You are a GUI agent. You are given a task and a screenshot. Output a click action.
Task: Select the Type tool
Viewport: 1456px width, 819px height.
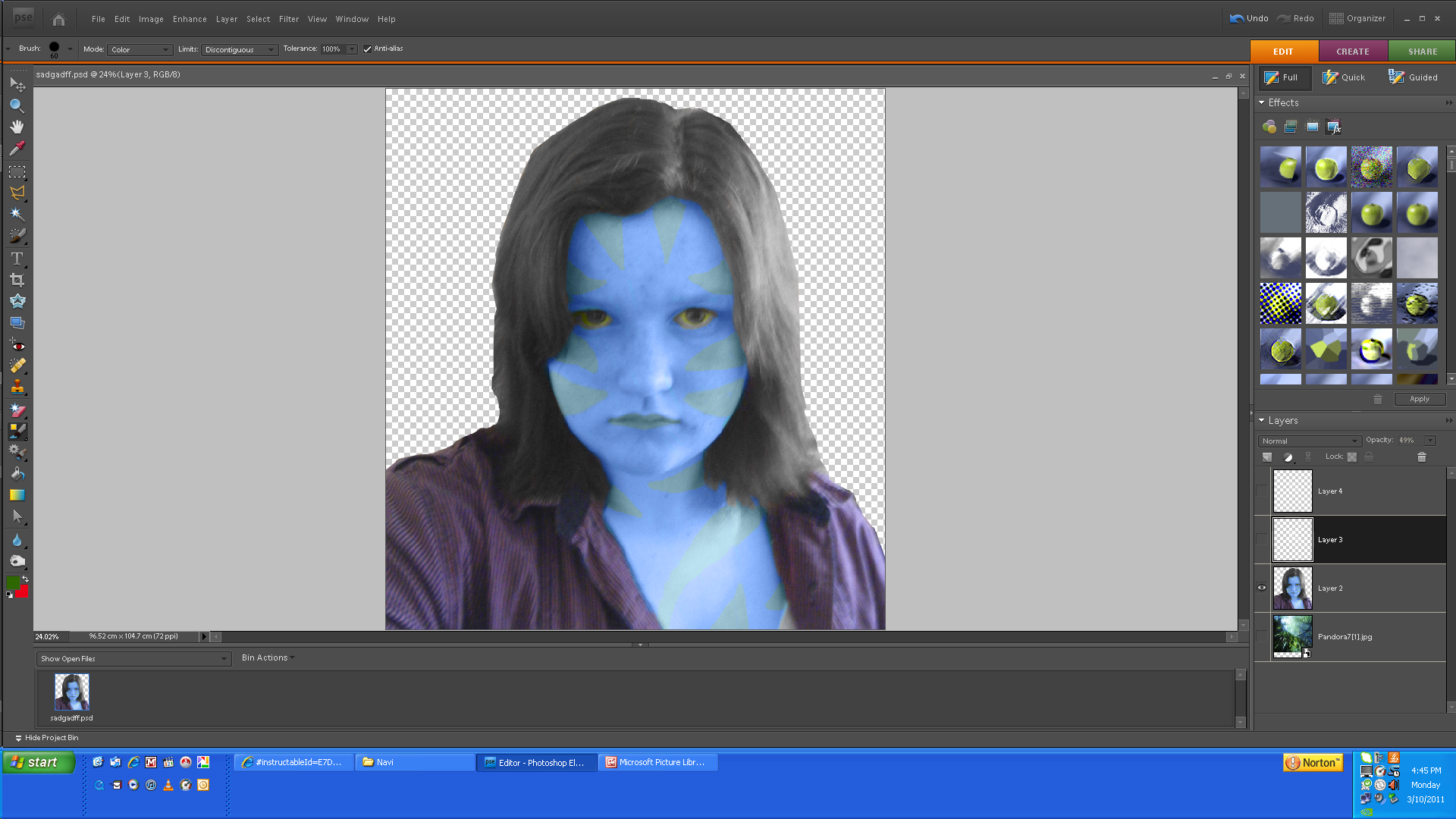(17, 259)
